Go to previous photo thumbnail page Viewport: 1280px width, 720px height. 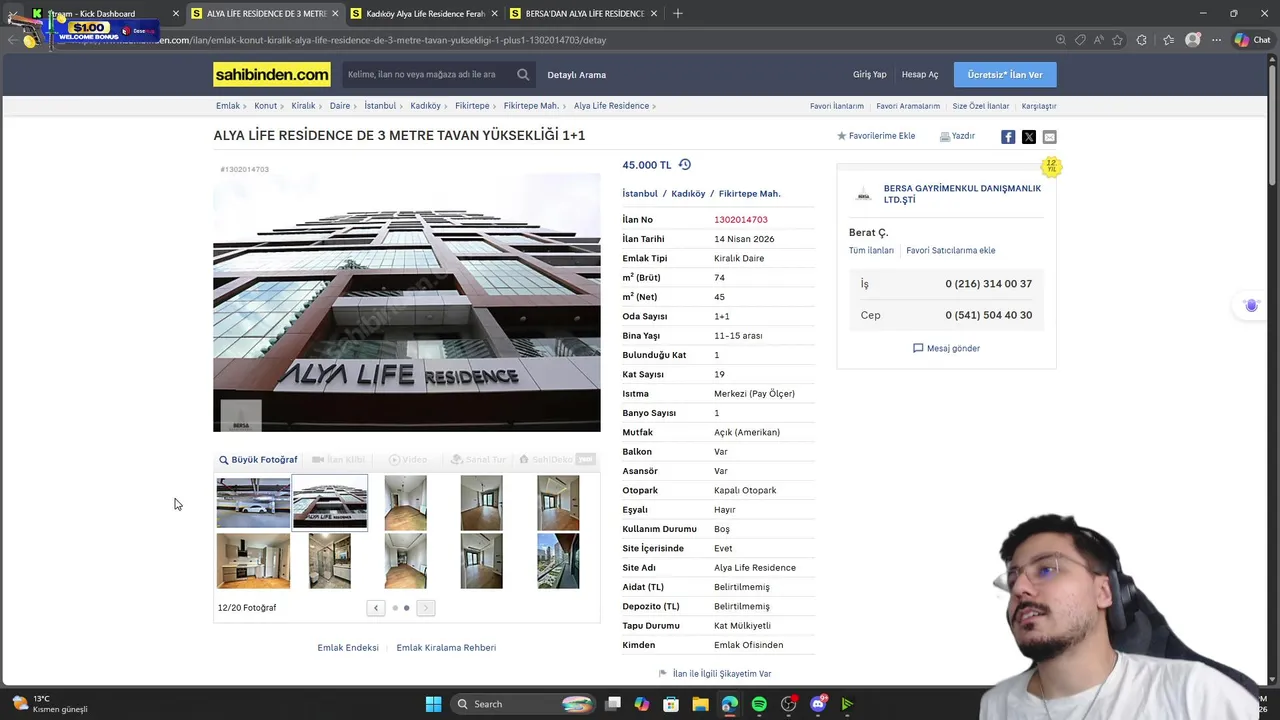(376, 608)
